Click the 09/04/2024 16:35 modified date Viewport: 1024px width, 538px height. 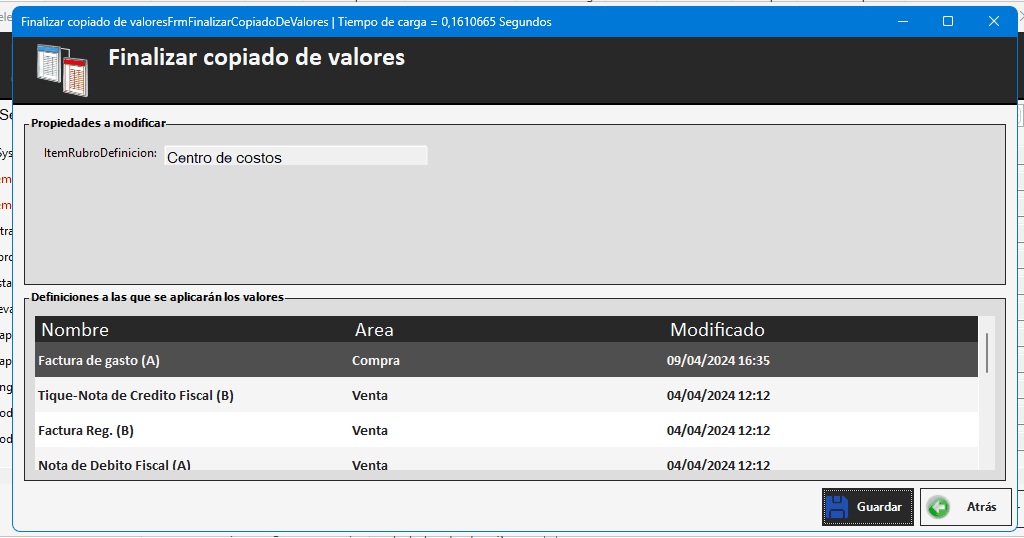pyautogui.click(x=718, y=360)
